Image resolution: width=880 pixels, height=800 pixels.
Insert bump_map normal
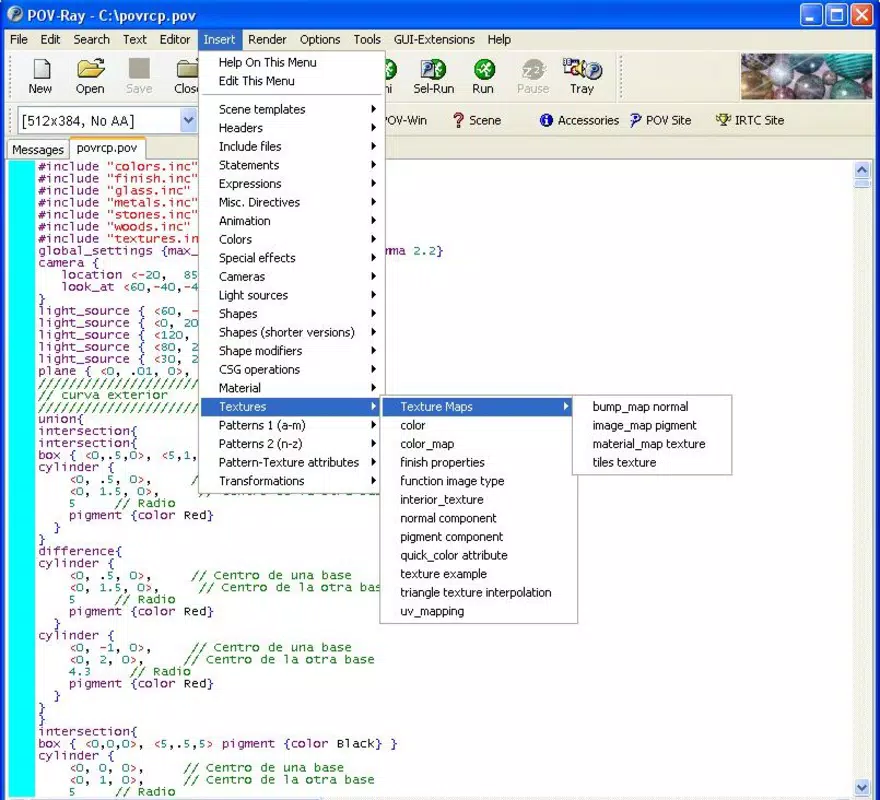[x=652, y=406]
